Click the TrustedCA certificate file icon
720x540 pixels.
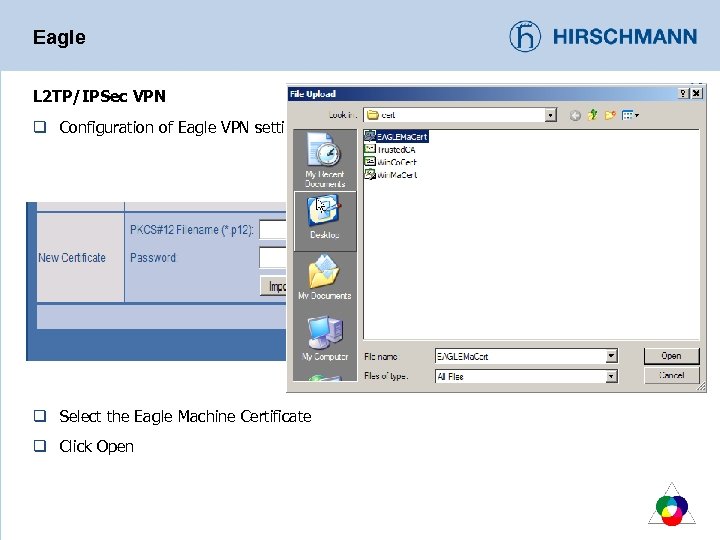[x=370, y=149]
